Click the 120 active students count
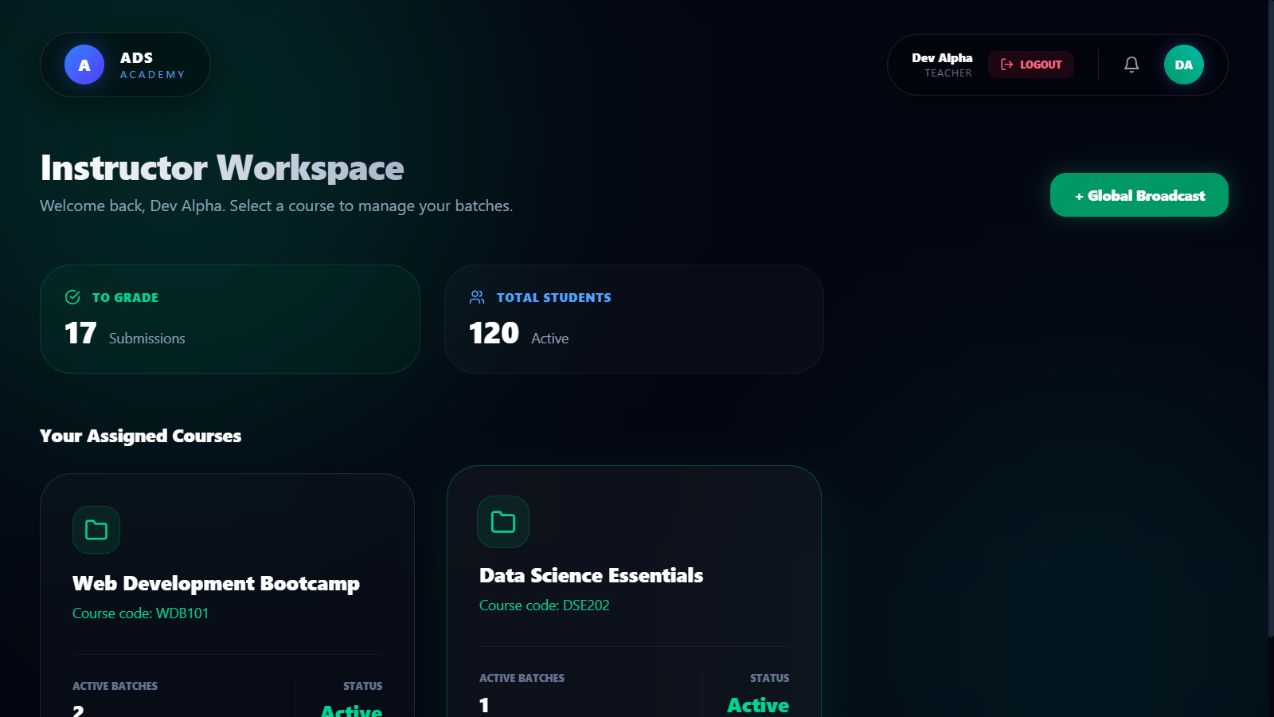The height and width of the screenshot is (717, 1274). (494, 333)
